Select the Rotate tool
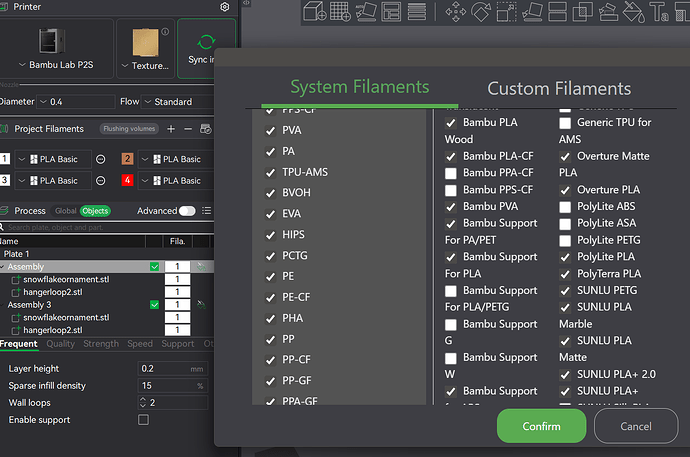This screenshot has height=457, width=690. coord(481,11)
